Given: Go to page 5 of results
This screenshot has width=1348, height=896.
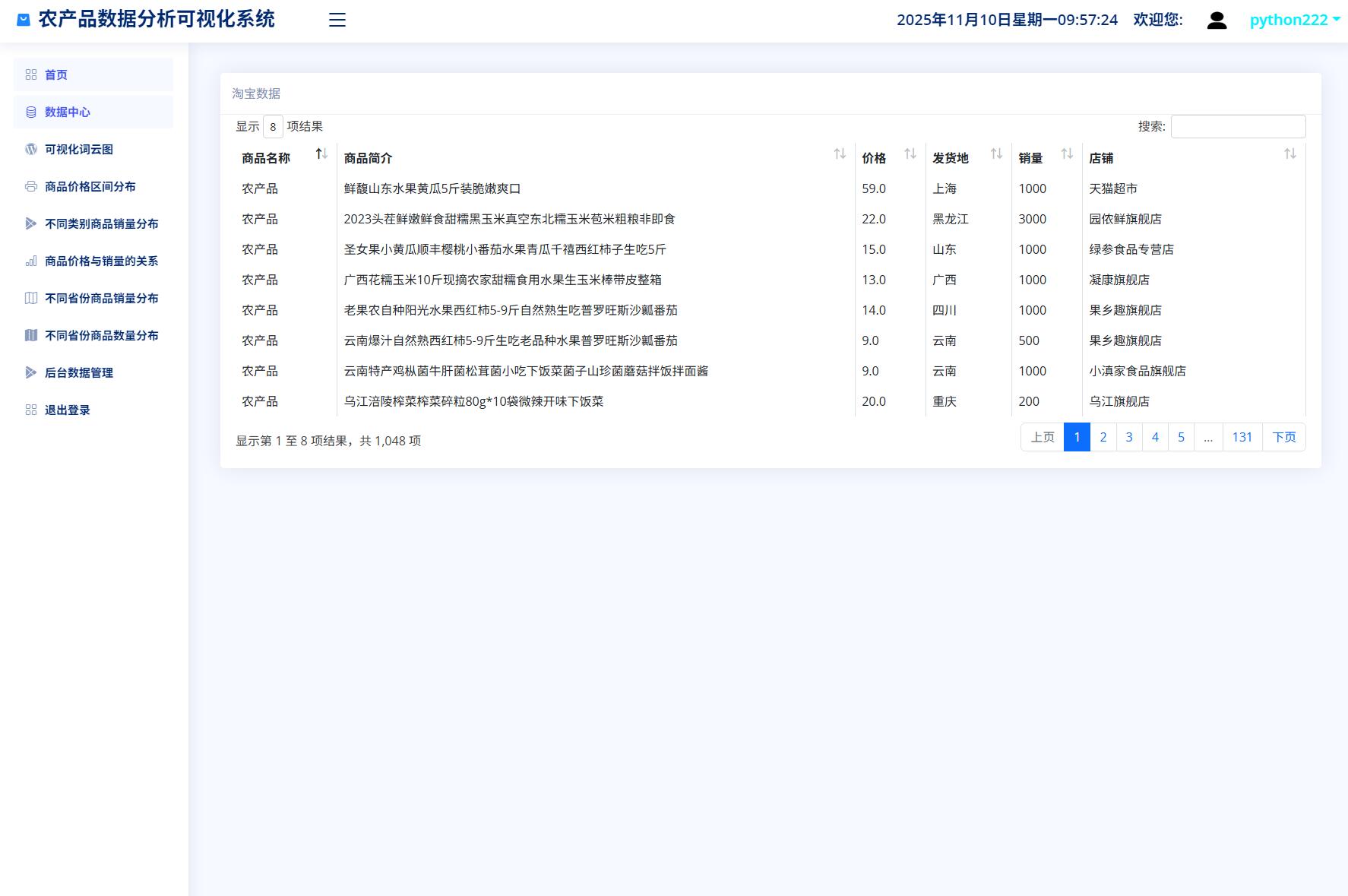Looking at the screenshot, I should click(1181, 437).
